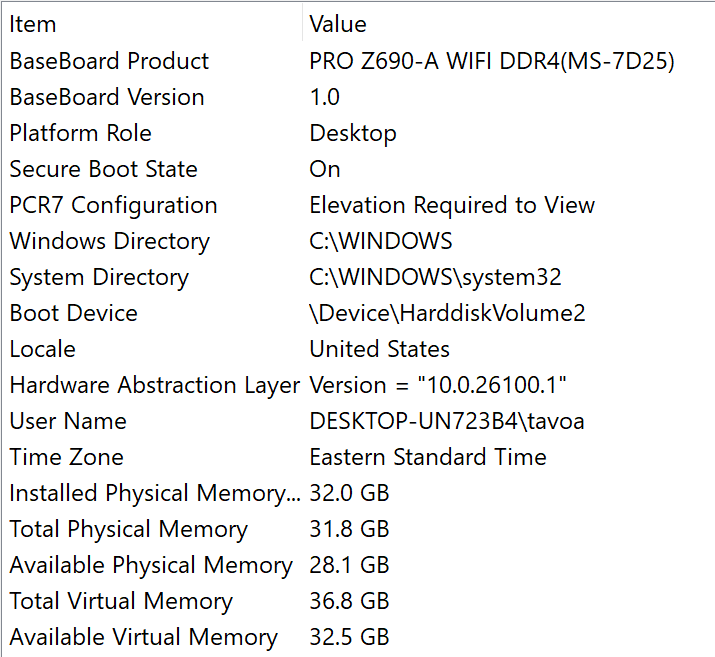This screenshot has height=657, width=715.
Task: Select the Boot Device row
Action: pos(73,313)
